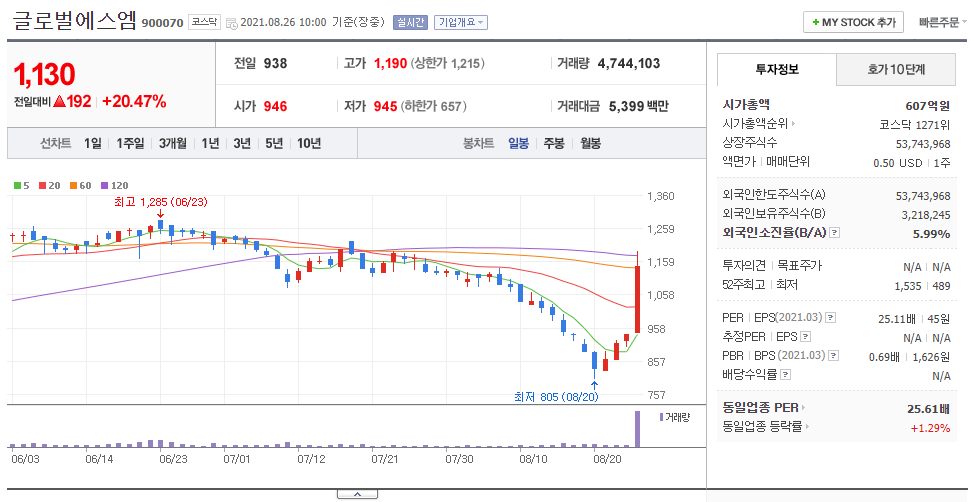The width and height of the screenshot is (974, 502).
Task: Click green 5-day moving average legend
Action: [x=22, y=185]
